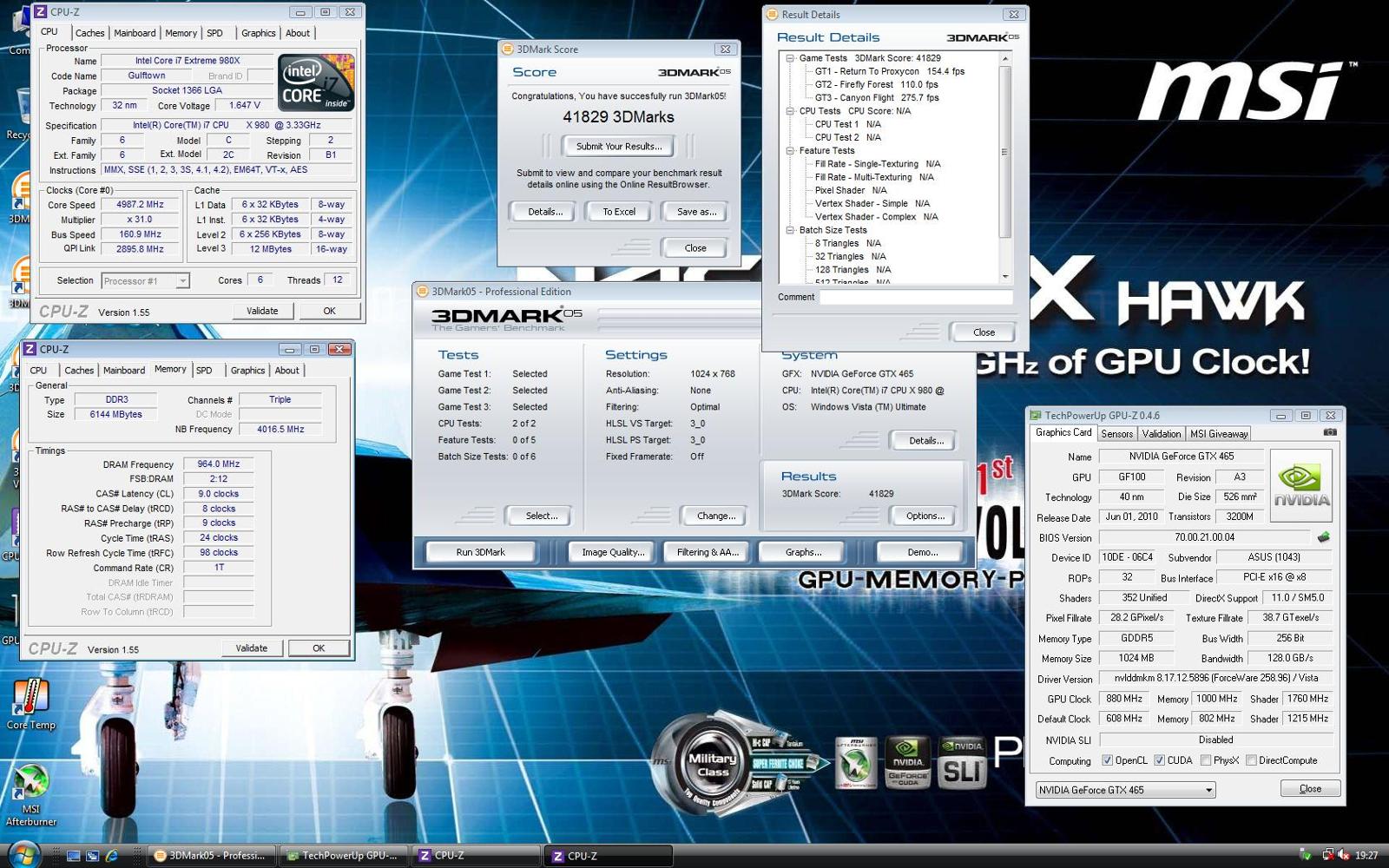Click the top CPU-Z title bar Z icon
The width and height of the screenshot is (1389, 868).
[x=41, y=12]
